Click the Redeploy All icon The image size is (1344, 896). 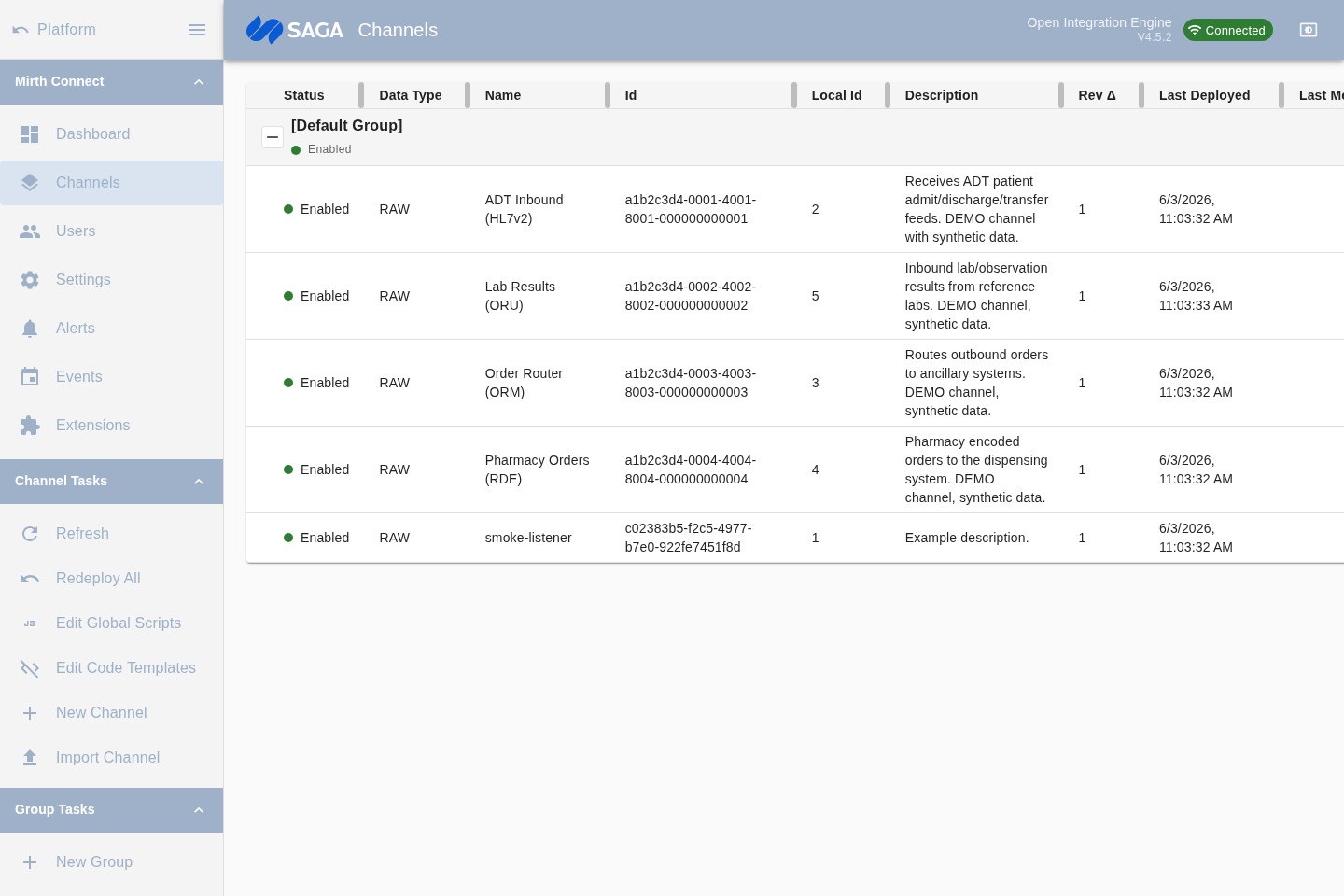[30, 579]
